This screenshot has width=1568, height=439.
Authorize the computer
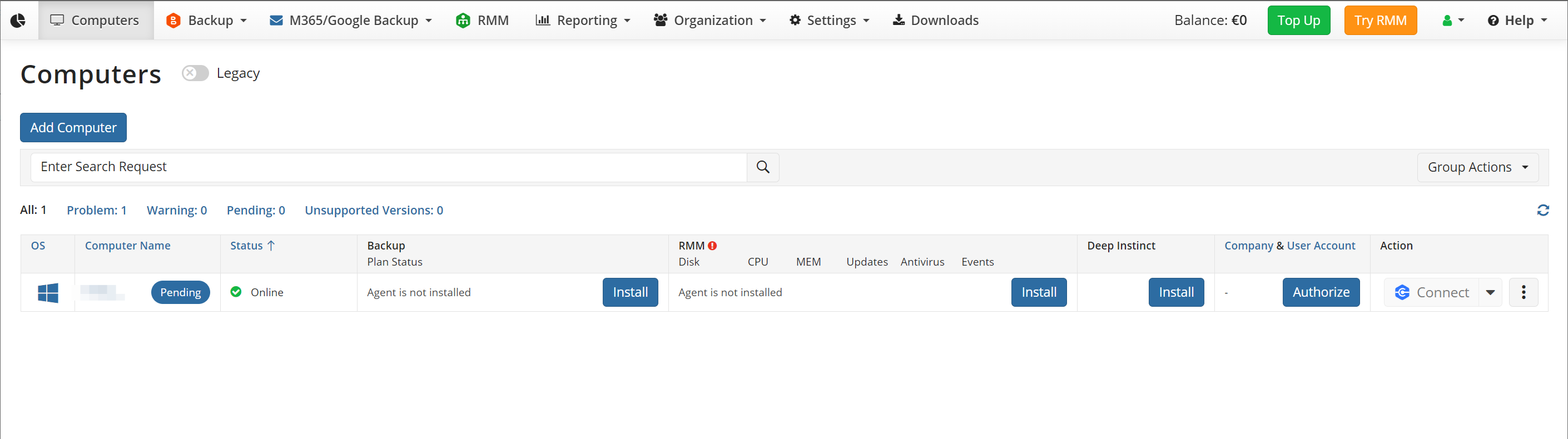click(1321, 292)
